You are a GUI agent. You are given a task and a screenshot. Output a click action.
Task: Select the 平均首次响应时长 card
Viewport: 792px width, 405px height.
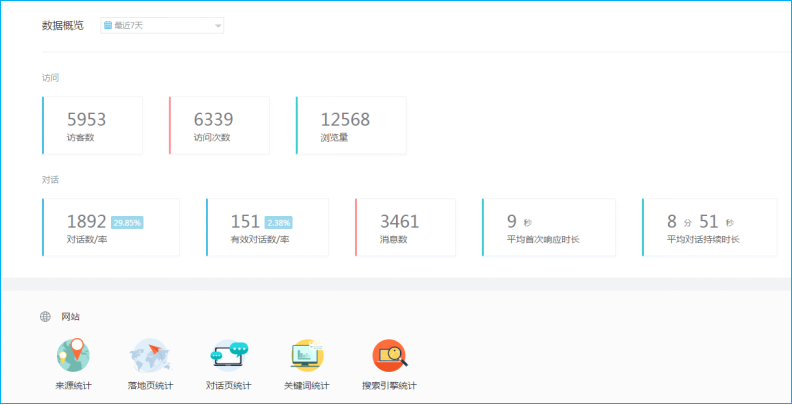[x=549, y=227]
